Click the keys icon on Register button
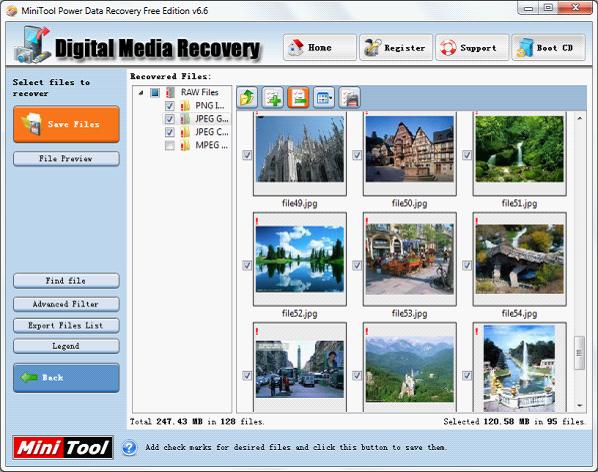This screenshot has height=472, width=598. [372, 48]
